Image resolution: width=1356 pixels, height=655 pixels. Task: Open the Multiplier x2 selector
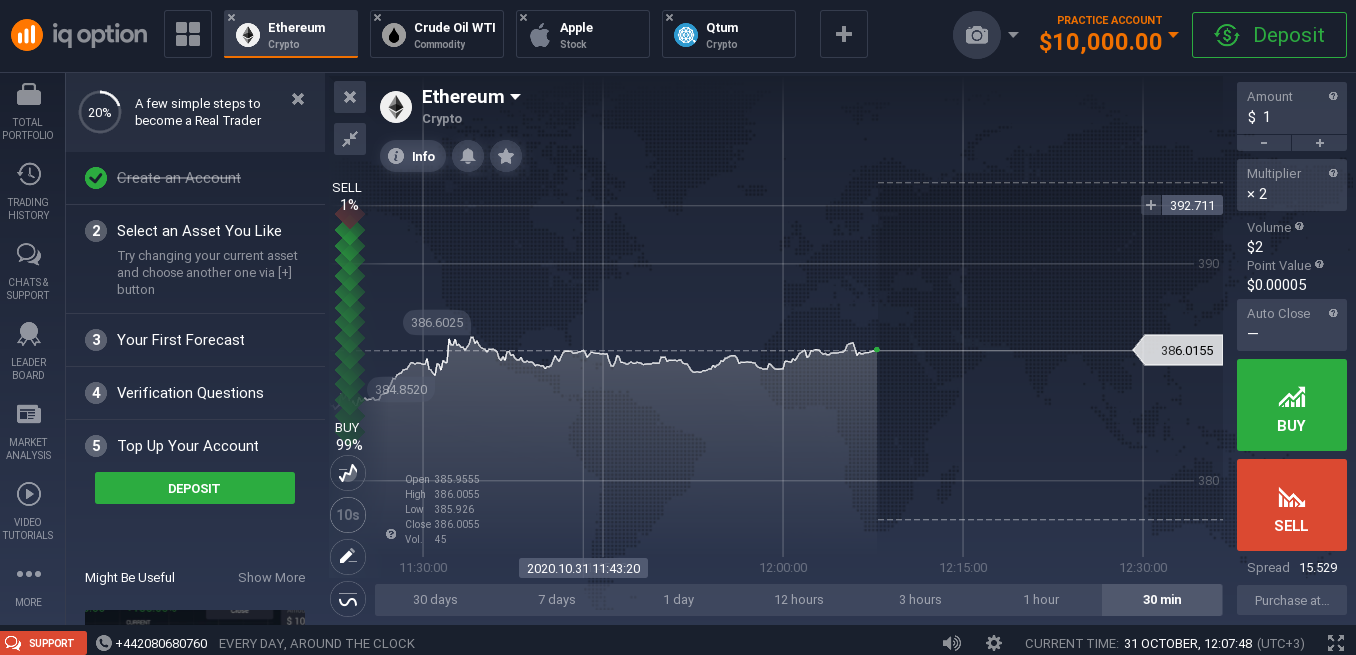[1291, 184]
